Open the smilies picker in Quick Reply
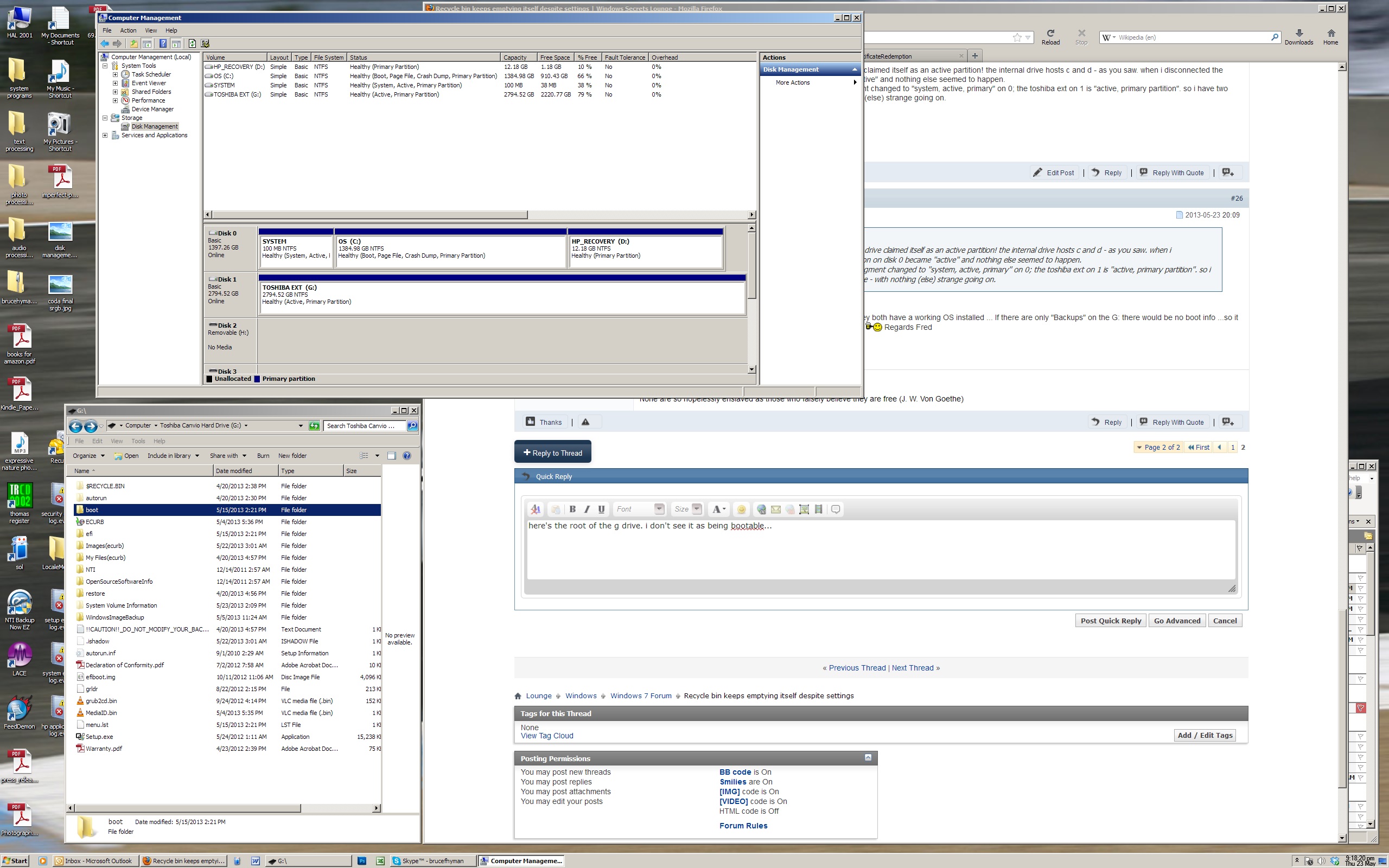1389x868 pixels. tap(741, 509)
